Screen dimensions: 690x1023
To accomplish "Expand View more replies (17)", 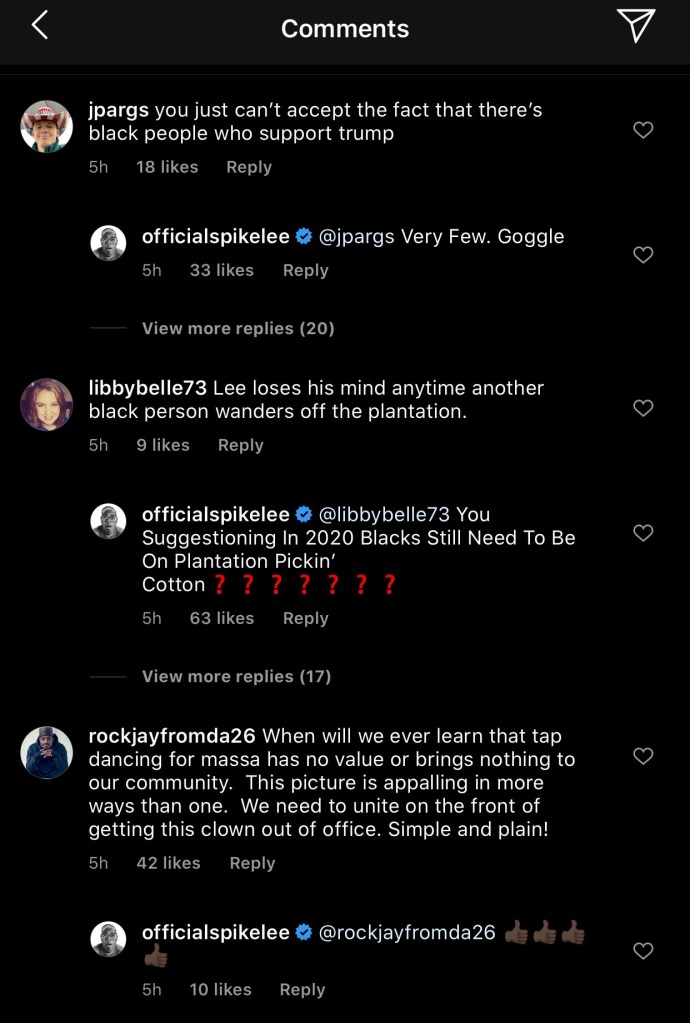I will pyautogui.click(x=236, y=676).
